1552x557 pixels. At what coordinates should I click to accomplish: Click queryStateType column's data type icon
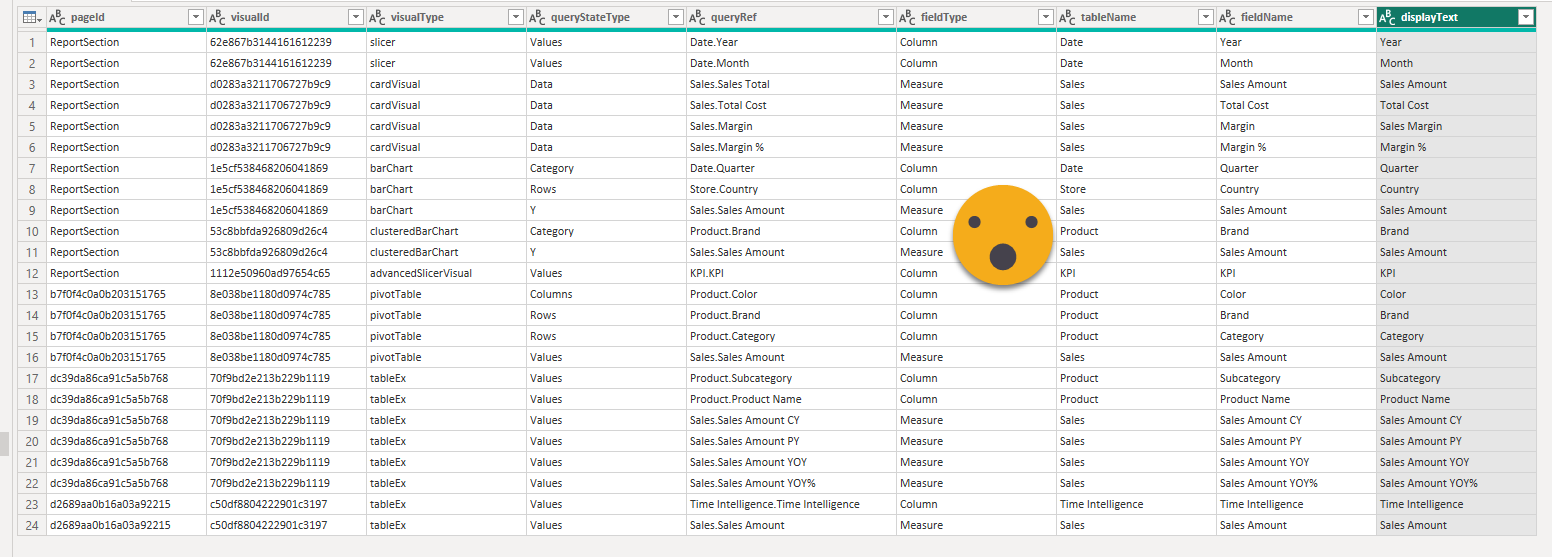click(x=538, y=17)
